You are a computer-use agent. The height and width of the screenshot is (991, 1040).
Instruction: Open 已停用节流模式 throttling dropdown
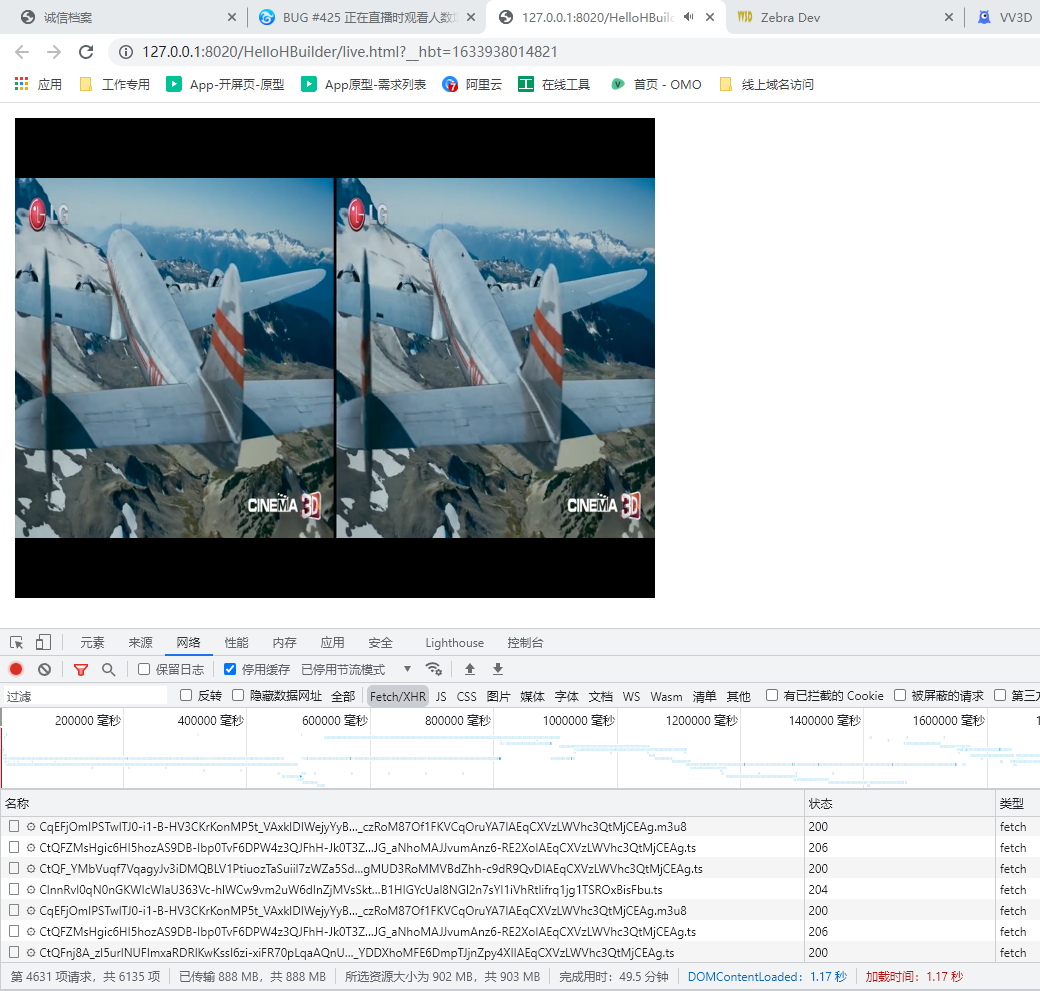(356, 669)
